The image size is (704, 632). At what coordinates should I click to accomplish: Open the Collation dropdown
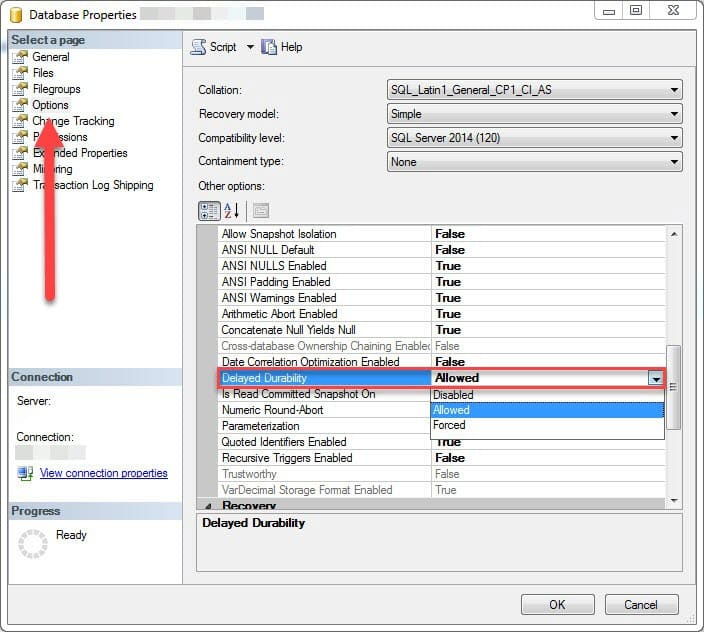(534, 90)
